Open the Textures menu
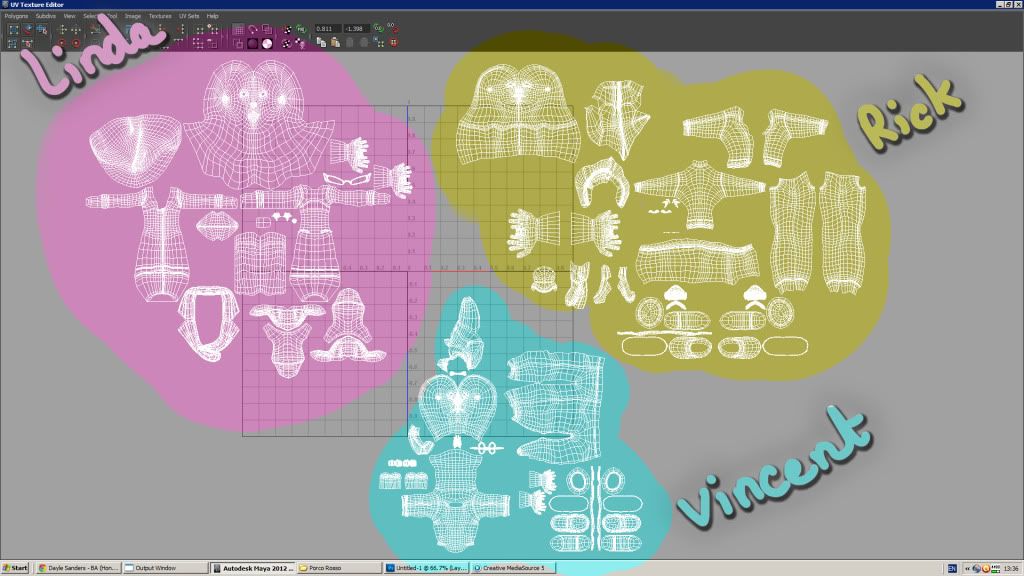The image size is (1024, 576). coord(160,16)
